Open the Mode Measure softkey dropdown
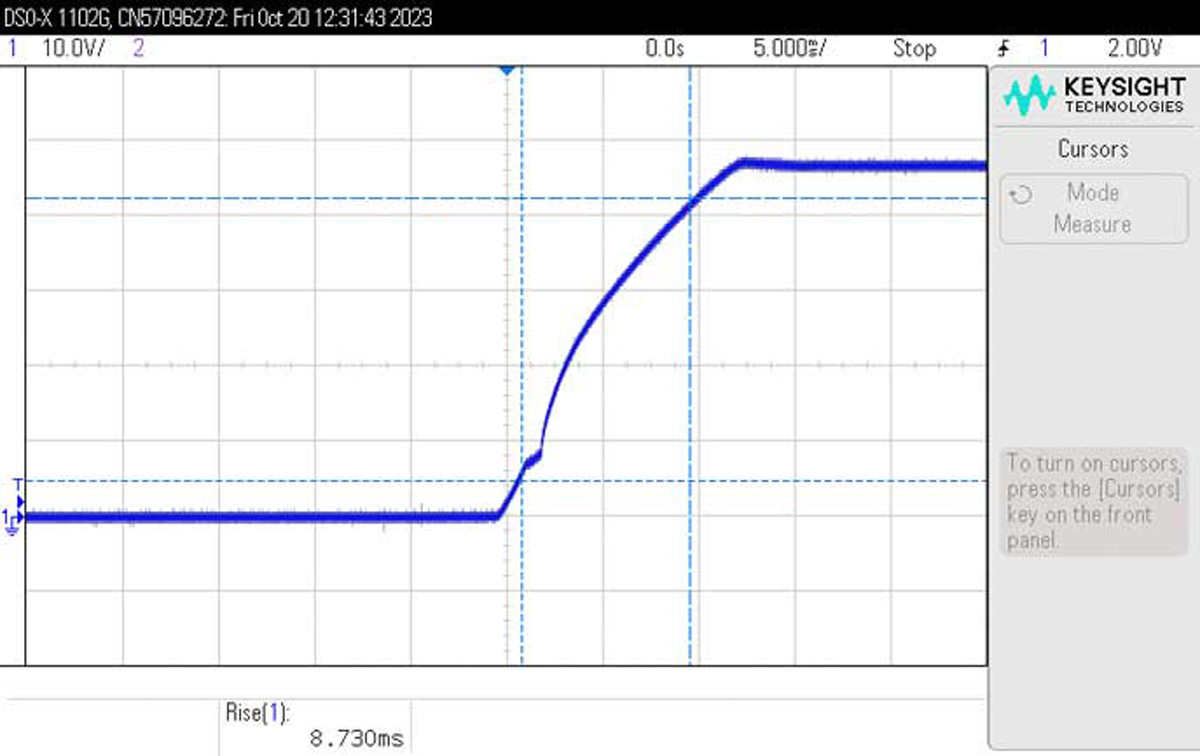 [x=1093, y=208]
